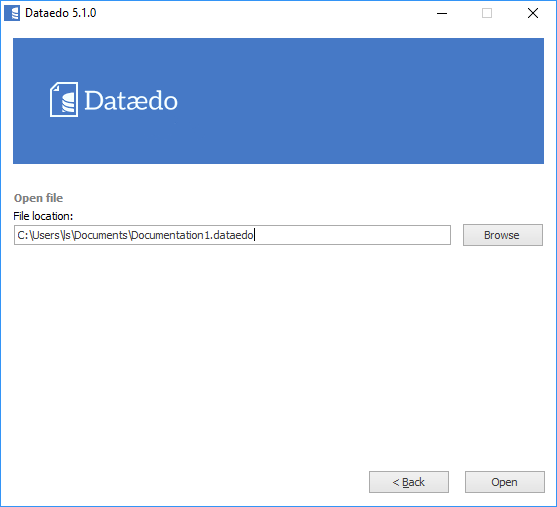Click the disabled maximize window button
Image resolution: width=557 pixels, height=507 pixels.
tap(487, 13)
